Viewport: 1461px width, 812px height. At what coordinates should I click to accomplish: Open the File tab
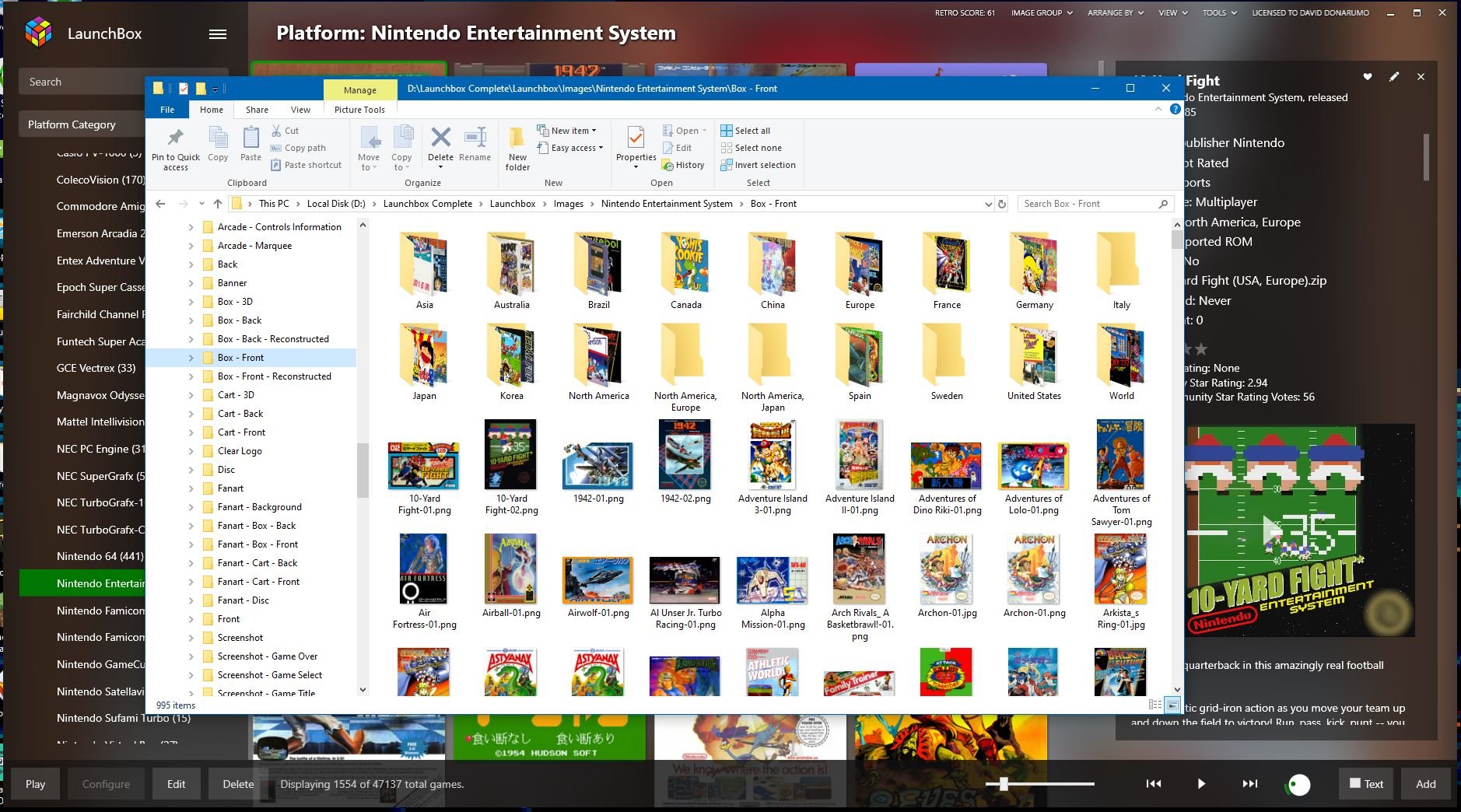pos(167,110)
